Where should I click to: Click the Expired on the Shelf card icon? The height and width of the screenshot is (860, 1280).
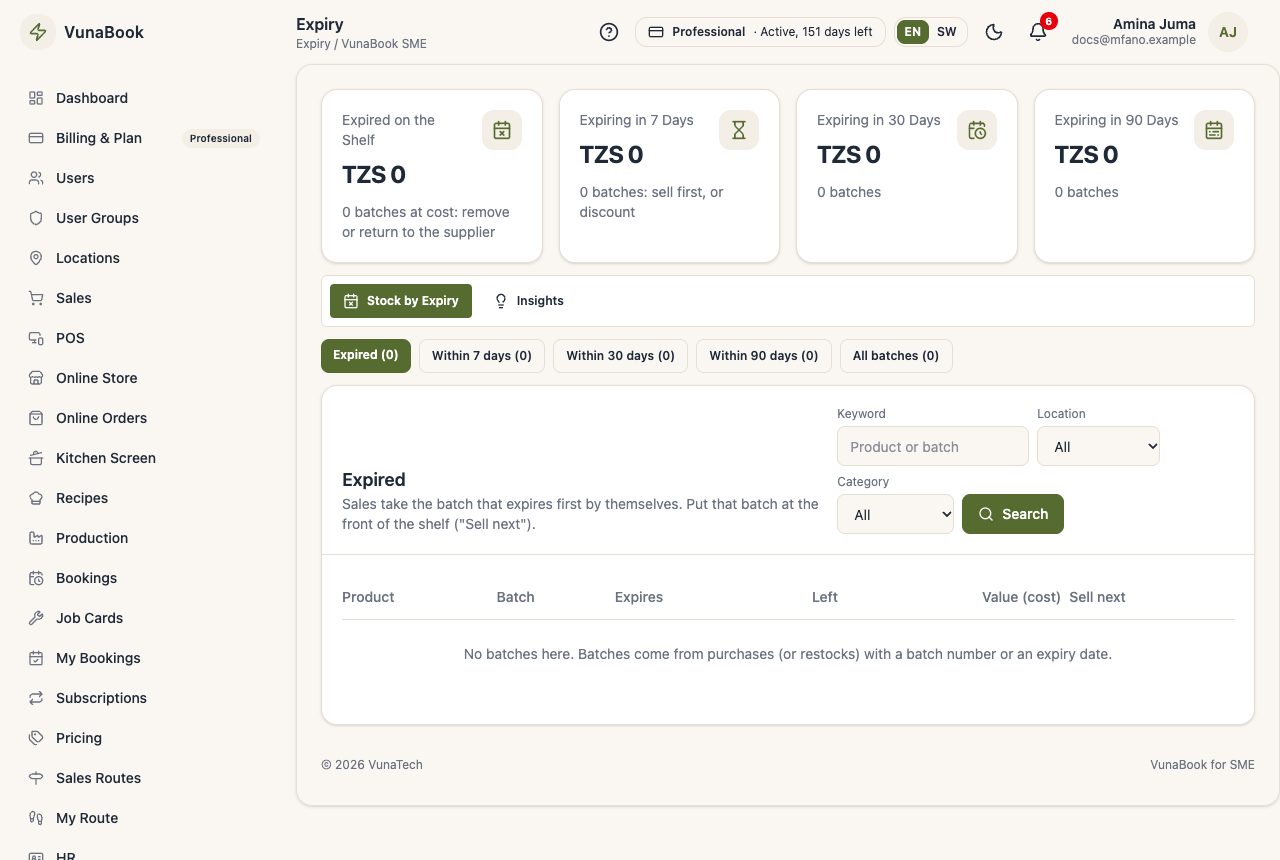click(502, 130)
